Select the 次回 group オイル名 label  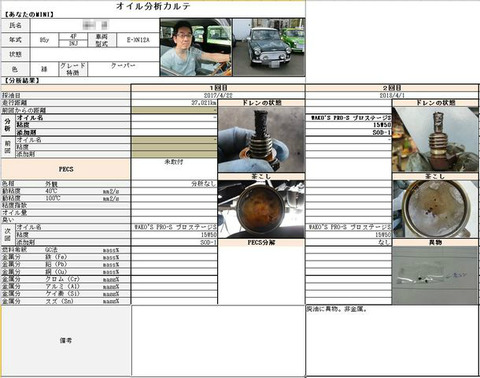(x=73, y=227)
